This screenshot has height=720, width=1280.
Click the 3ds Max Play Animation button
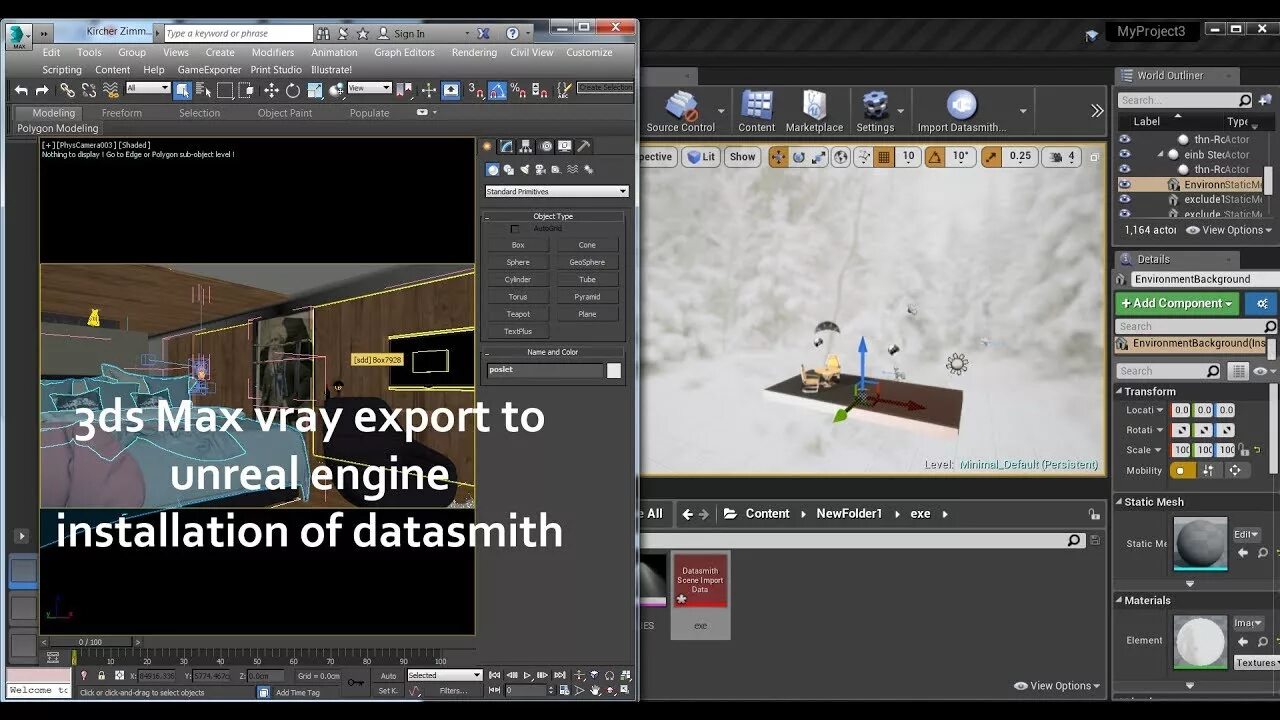(x=527, y=676)
